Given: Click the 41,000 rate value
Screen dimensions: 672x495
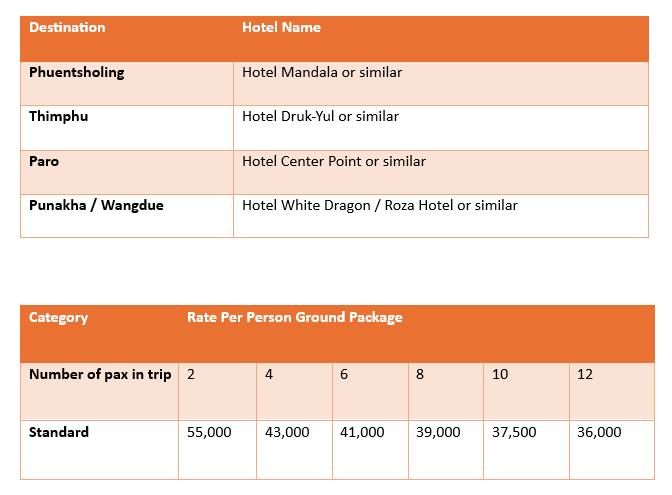Looking at the screenshot, I should pyautogui.click(x=362, y=433).
